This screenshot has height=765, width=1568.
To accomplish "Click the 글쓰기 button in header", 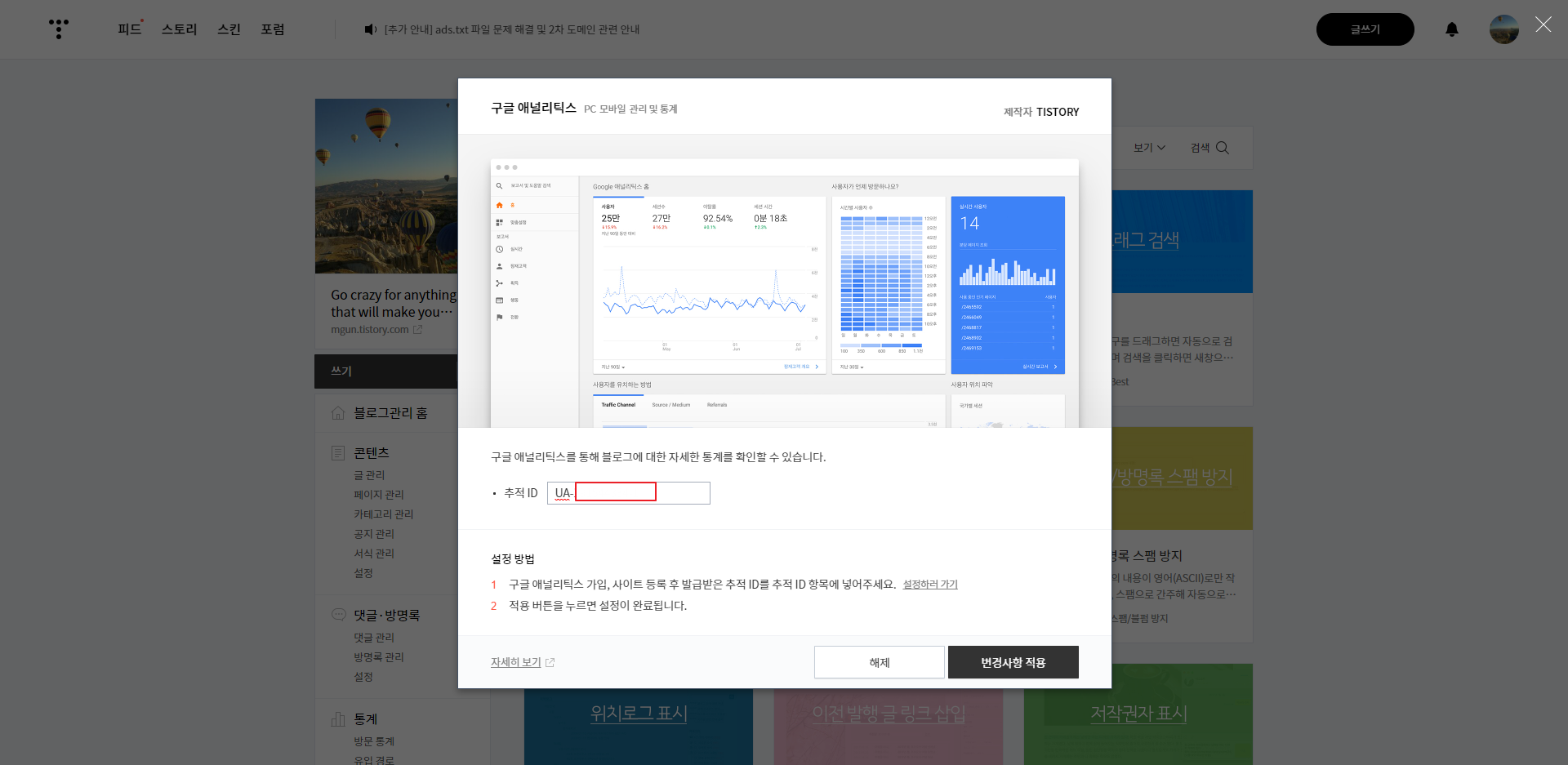I will (x=1365, y=29).
